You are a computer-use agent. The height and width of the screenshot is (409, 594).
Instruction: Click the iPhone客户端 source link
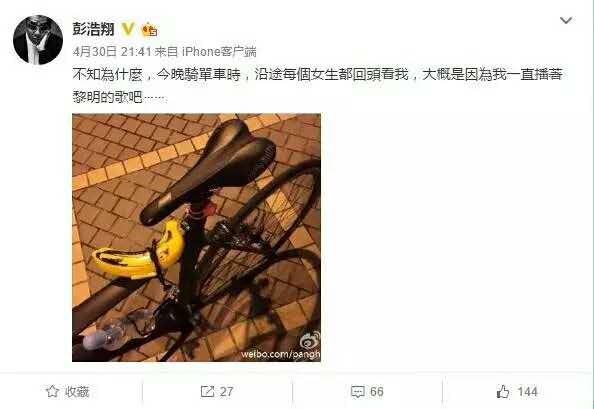click(219, 52)
